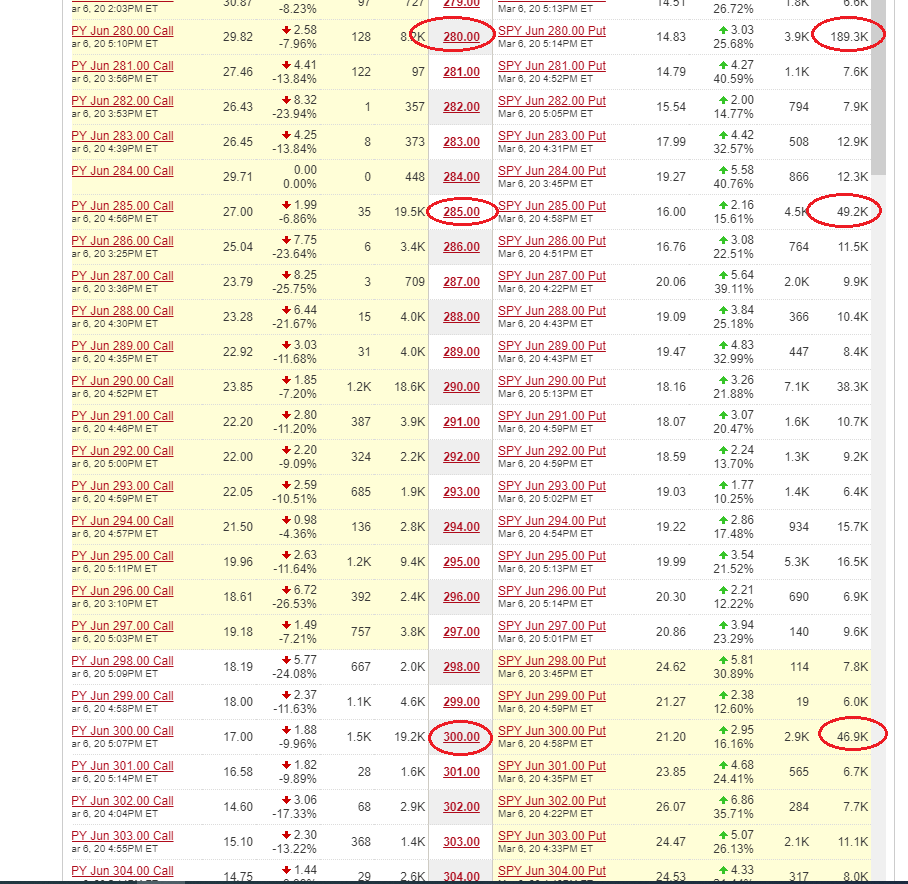Image resolution: width=908 pixels, height=884 pixels.
Task: Click the -23.94% call change percentage
Action: click(294, 113)
